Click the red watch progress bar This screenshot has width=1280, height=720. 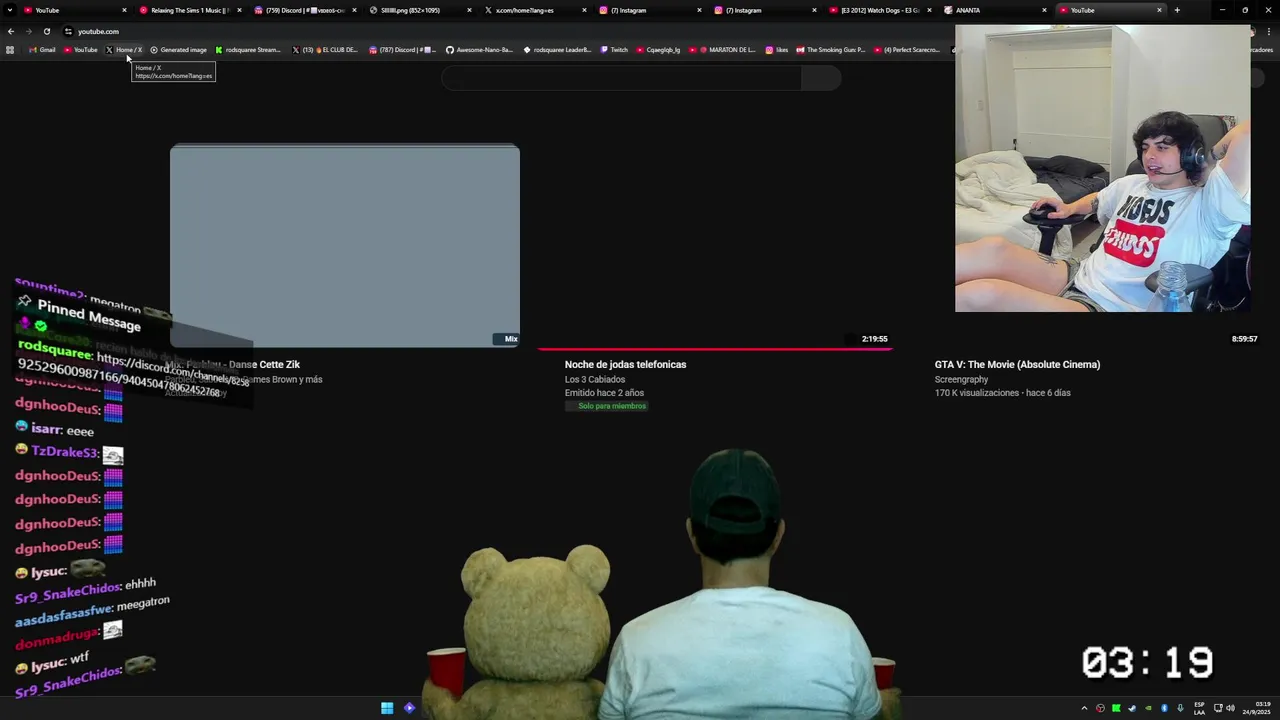[x=714, y=349]
